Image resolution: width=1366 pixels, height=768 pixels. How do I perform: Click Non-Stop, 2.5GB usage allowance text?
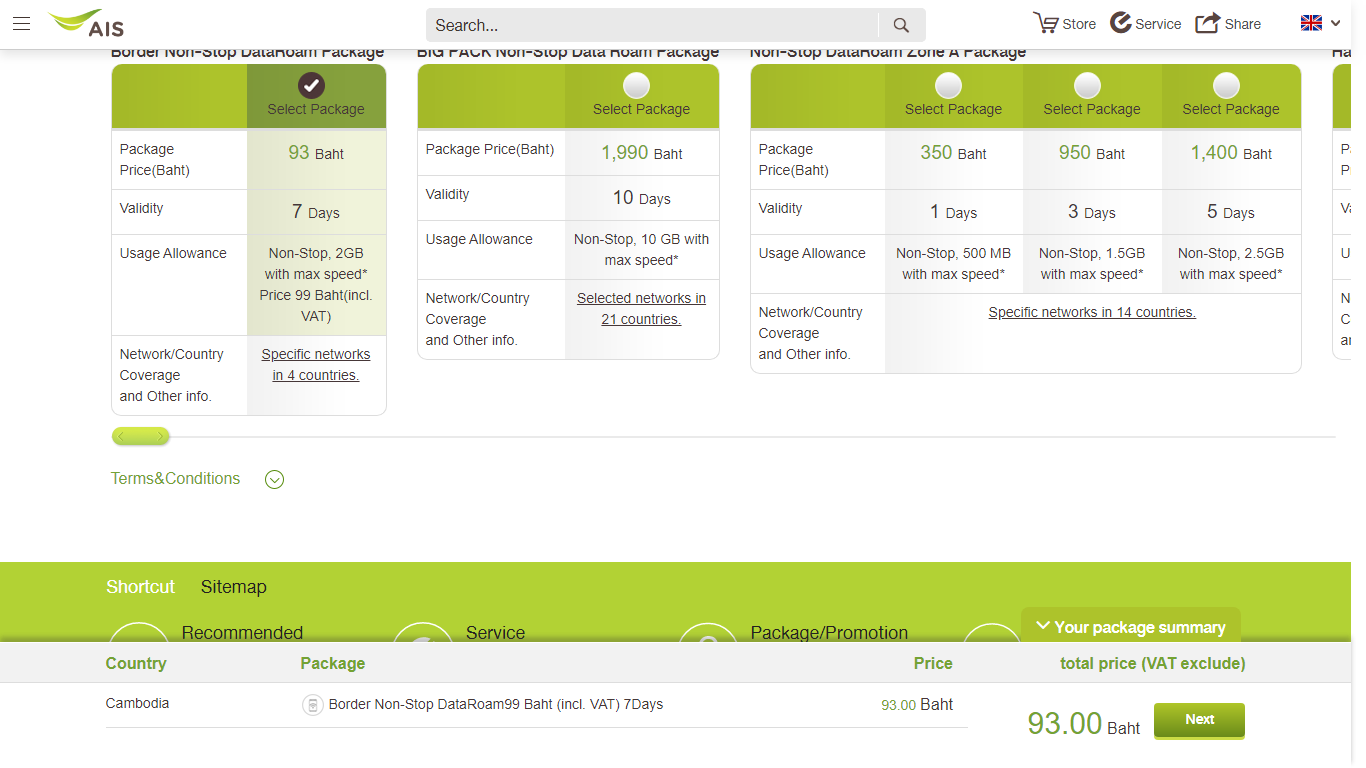click(1231, 264)
